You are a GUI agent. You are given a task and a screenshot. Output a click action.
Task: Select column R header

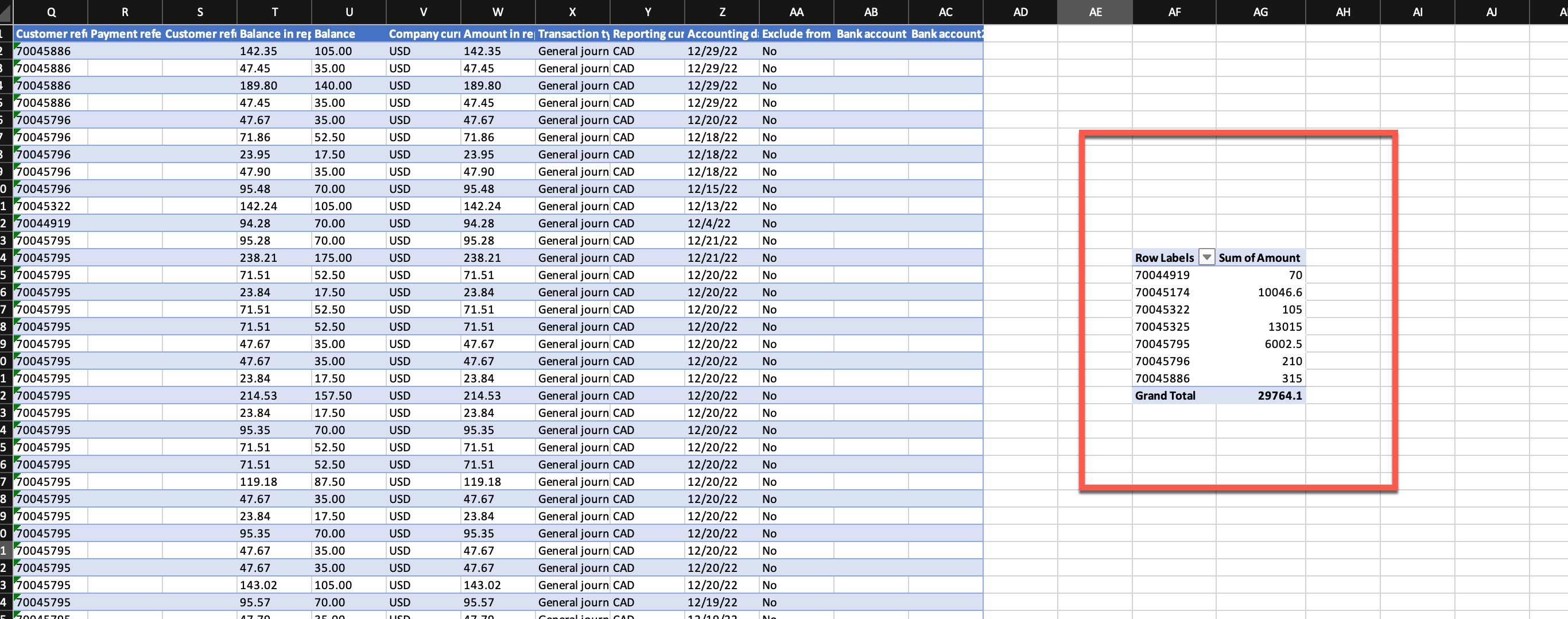tap(125, 12)
